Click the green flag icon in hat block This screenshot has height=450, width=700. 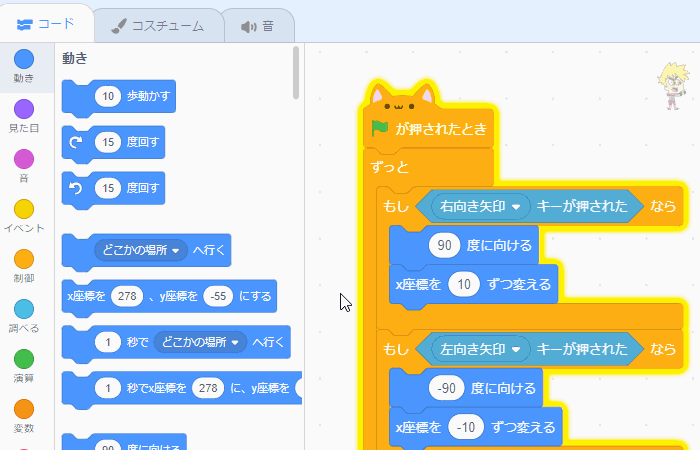pyautogui.click(x=379, y=129)
